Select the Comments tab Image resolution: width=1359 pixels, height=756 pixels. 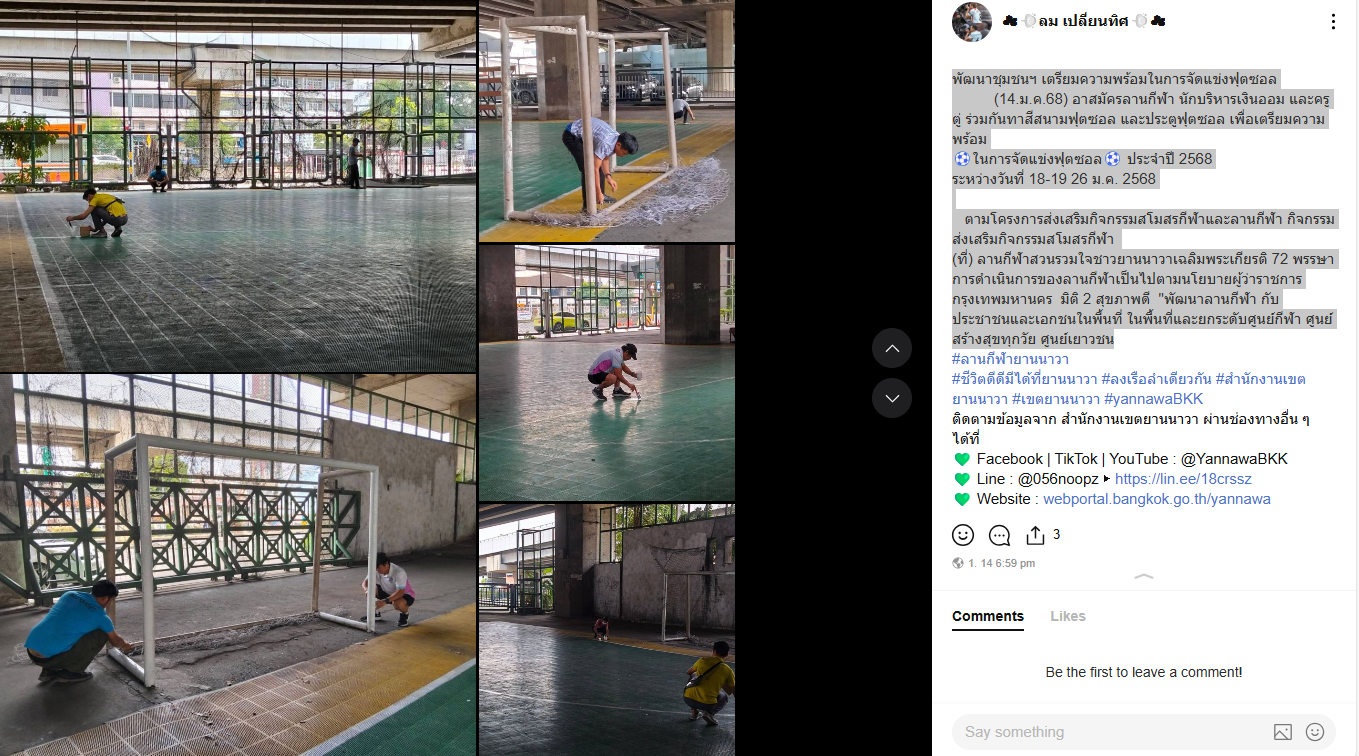click(988, 616)
